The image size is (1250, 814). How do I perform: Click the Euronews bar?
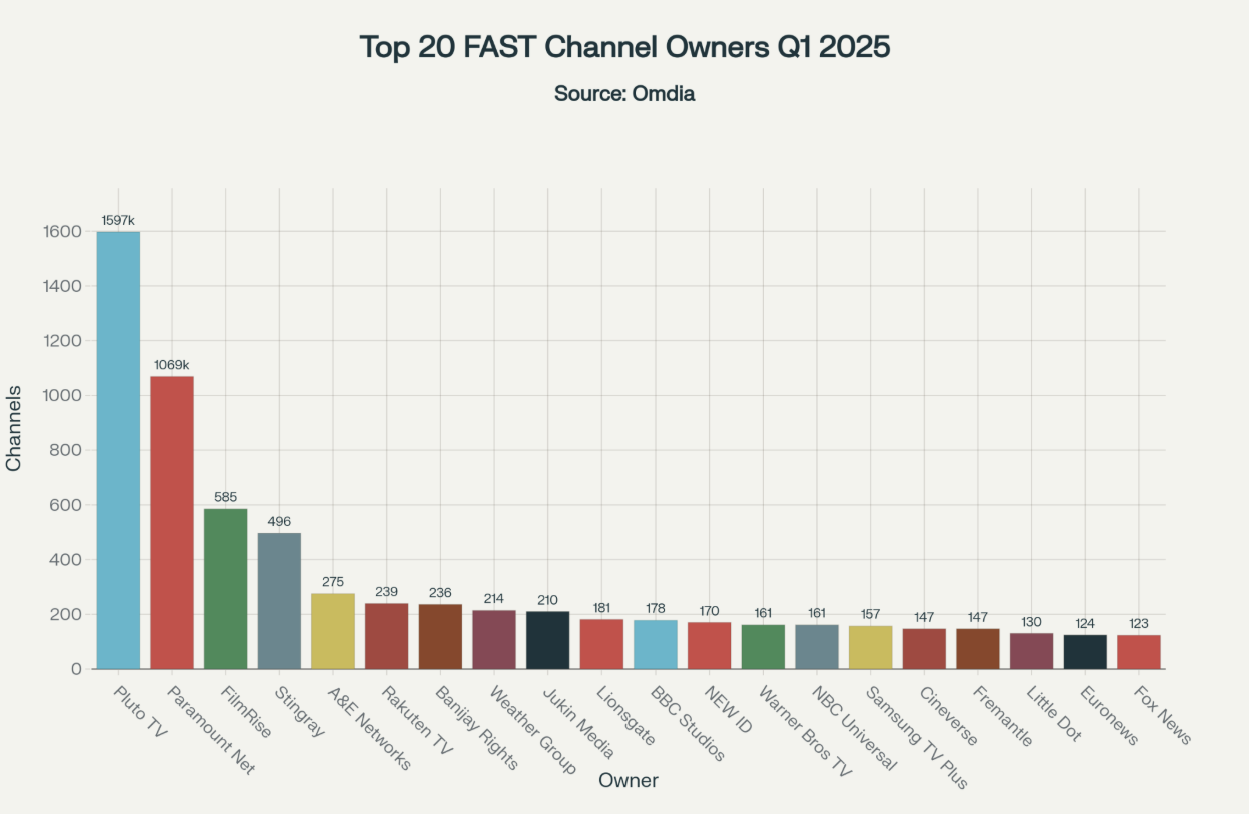click(1085, 652)
